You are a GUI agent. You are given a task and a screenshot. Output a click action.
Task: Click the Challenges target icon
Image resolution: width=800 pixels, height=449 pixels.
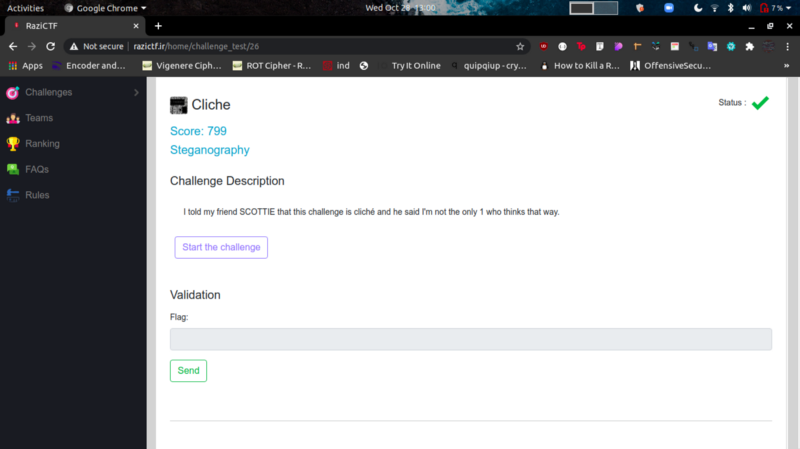pos(13,92)
